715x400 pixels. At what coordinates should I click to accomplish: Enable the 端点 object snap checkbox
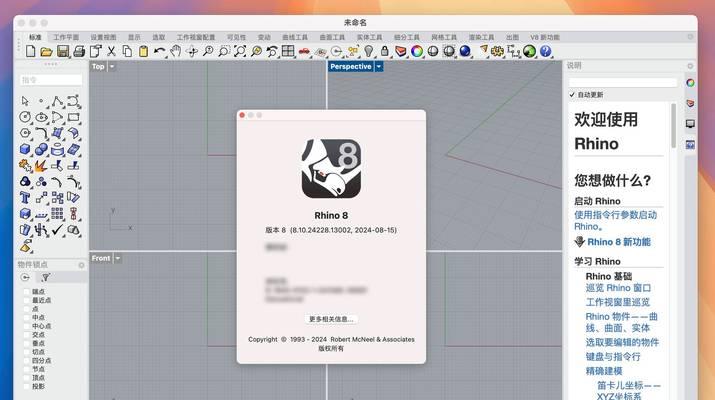26,291
